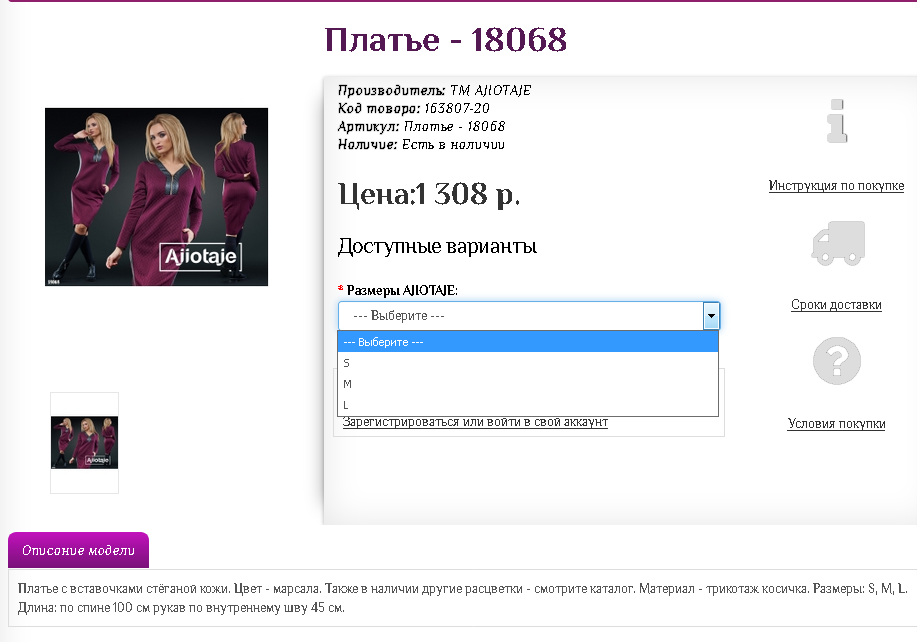Screen dimensions: 917x642
Task: Click the Артикул: Платье - 18068 line
Action: tap(421, 126)
